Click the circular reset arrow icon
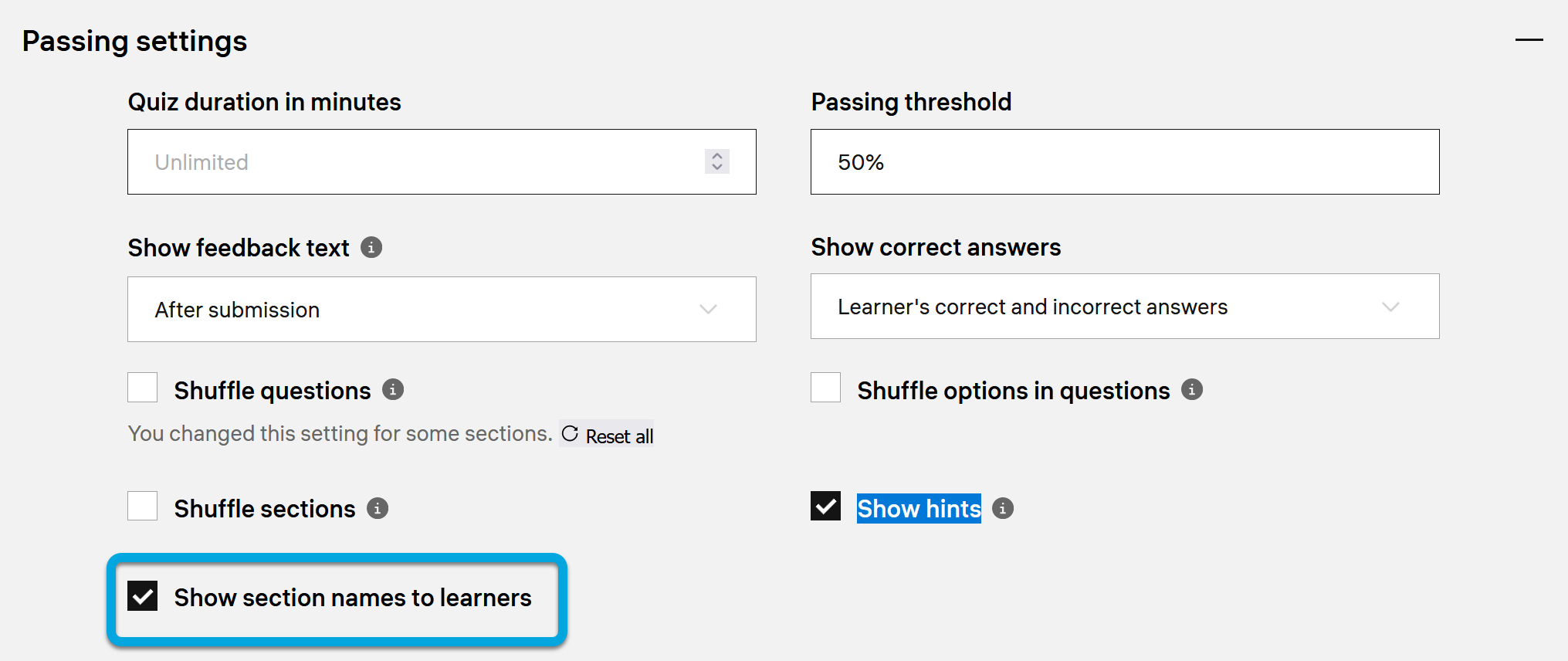The width and height of the screenshot is (1568, 661). (x=570, y=434)
